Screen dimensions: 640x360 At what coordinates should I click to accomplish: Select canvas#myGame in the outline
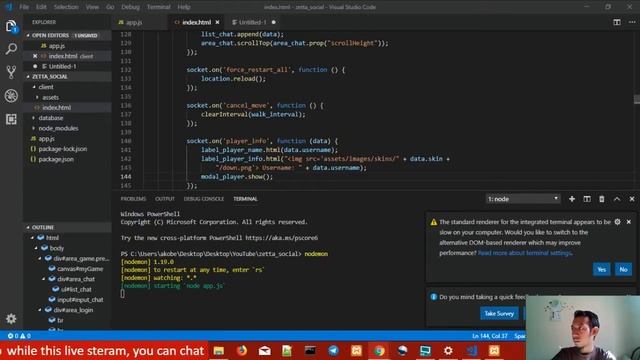[x=80, y=269]
